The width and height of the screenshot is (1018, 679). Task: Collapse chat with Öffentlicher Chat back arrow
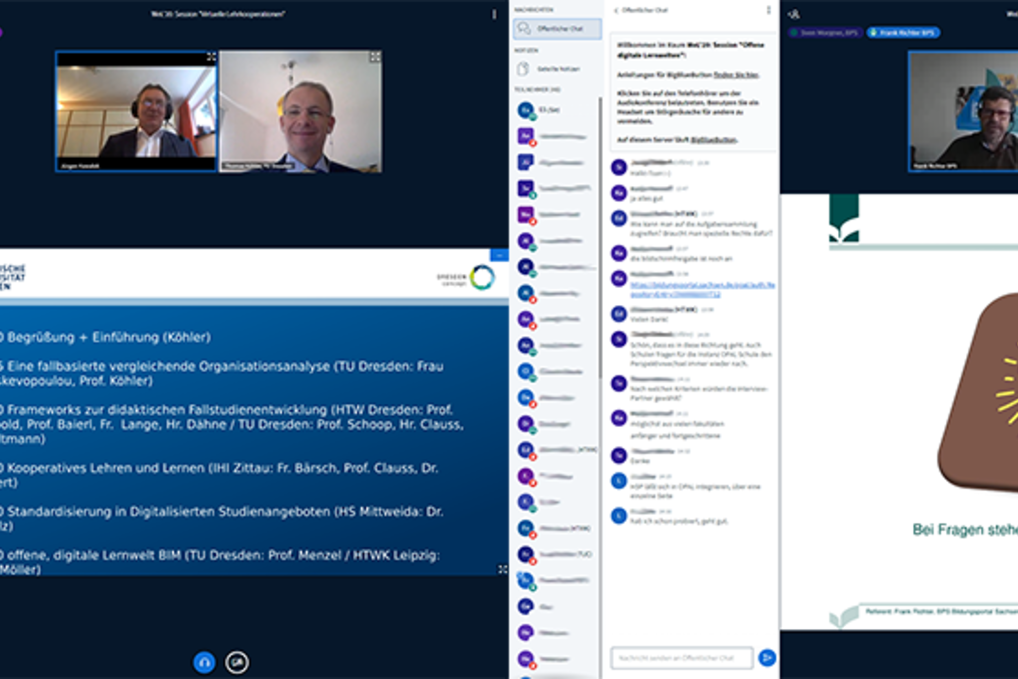coord(616,10)
